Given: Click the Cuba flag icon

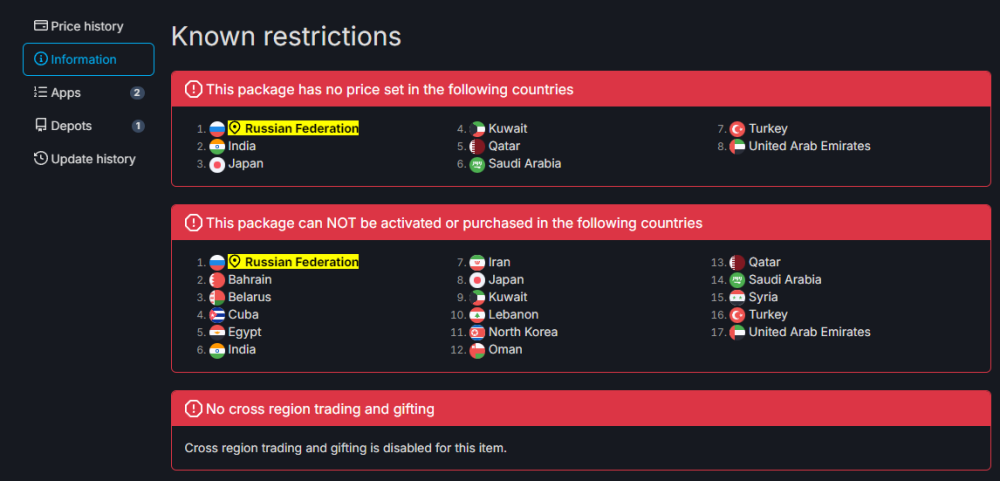Looking at the screenshot, I should click(x=217, y=315).
